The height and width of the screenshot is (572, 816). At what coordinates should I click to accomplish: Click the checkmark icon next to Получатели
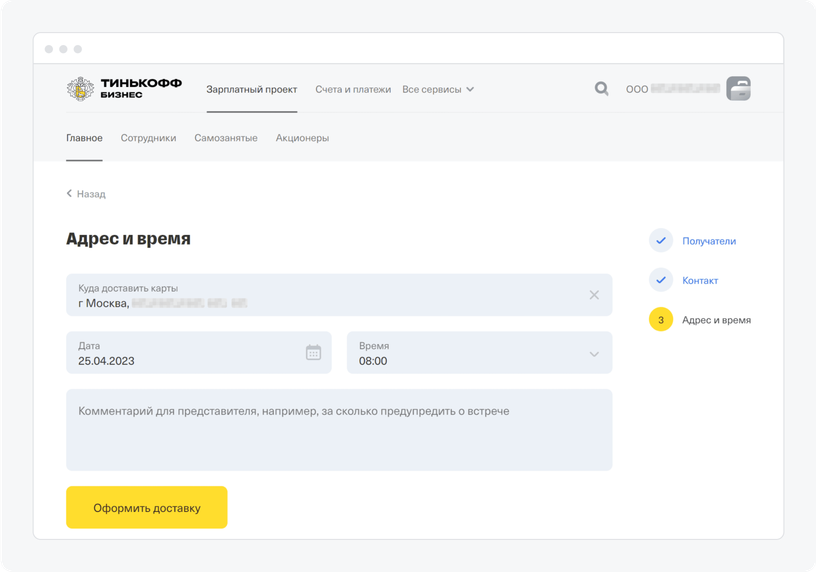coord(660,241)
